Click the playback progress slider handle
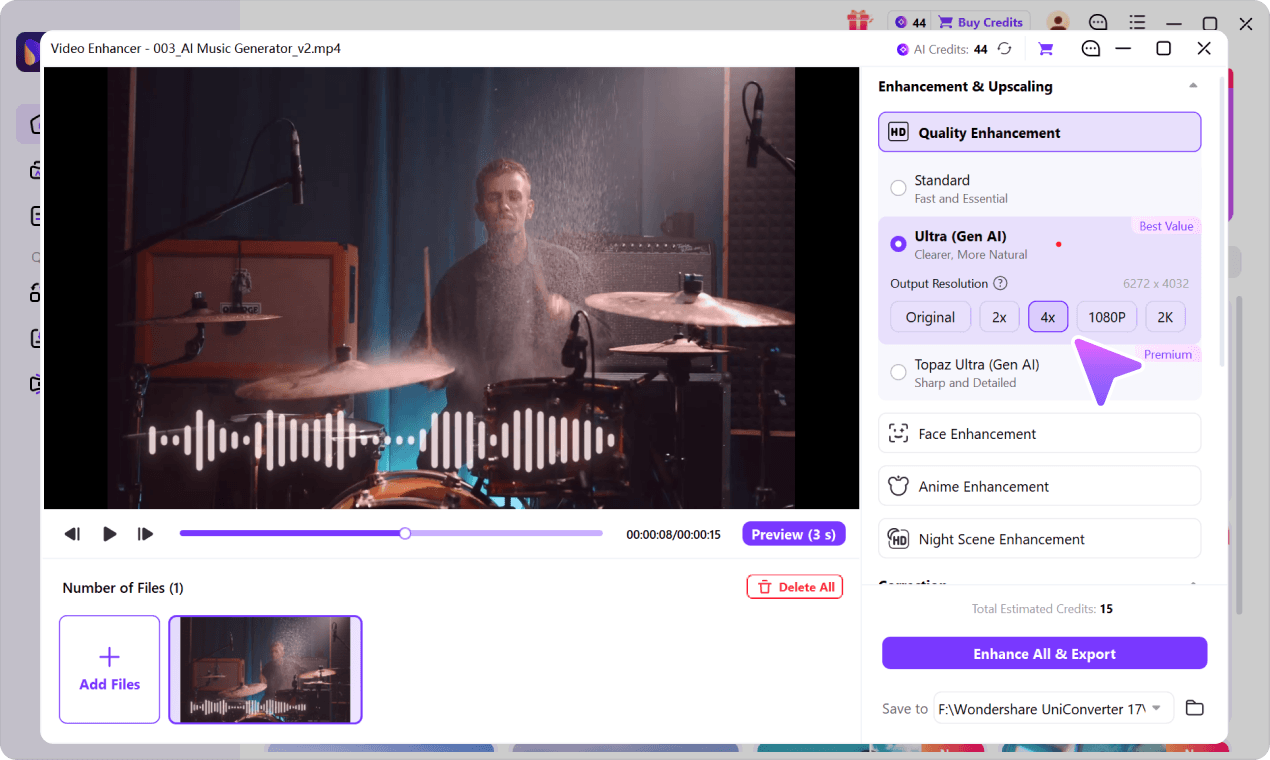This screenshot has width=1270, height=760. click(405, 534)
